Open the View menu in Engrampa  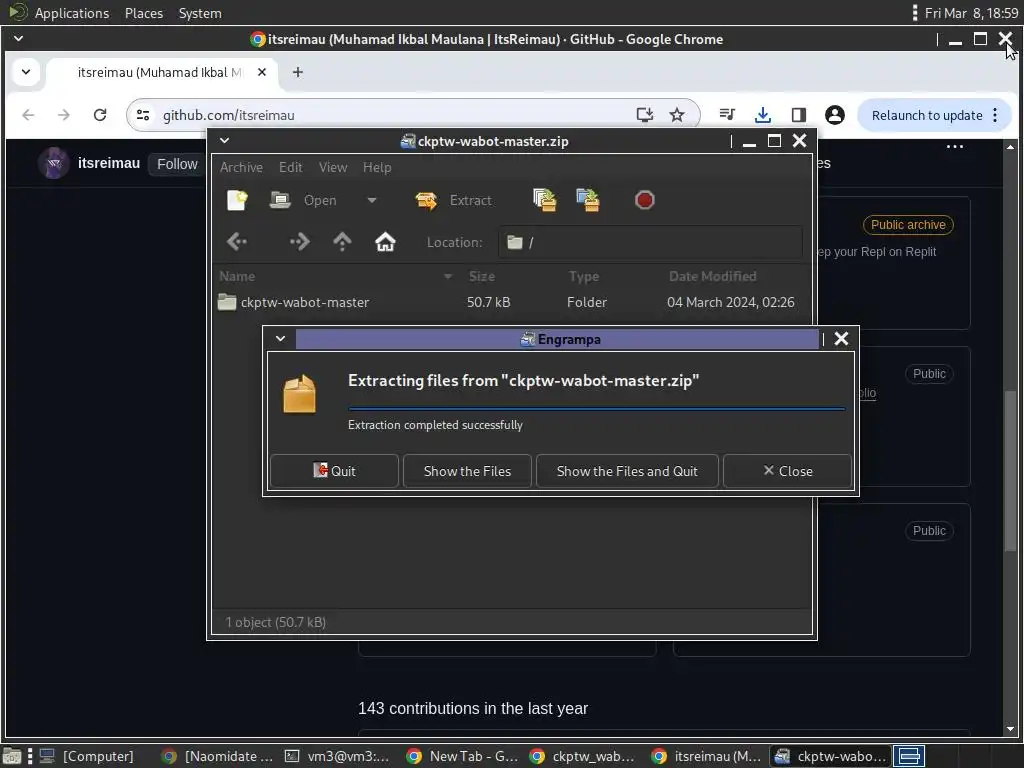tap(333, 167)
